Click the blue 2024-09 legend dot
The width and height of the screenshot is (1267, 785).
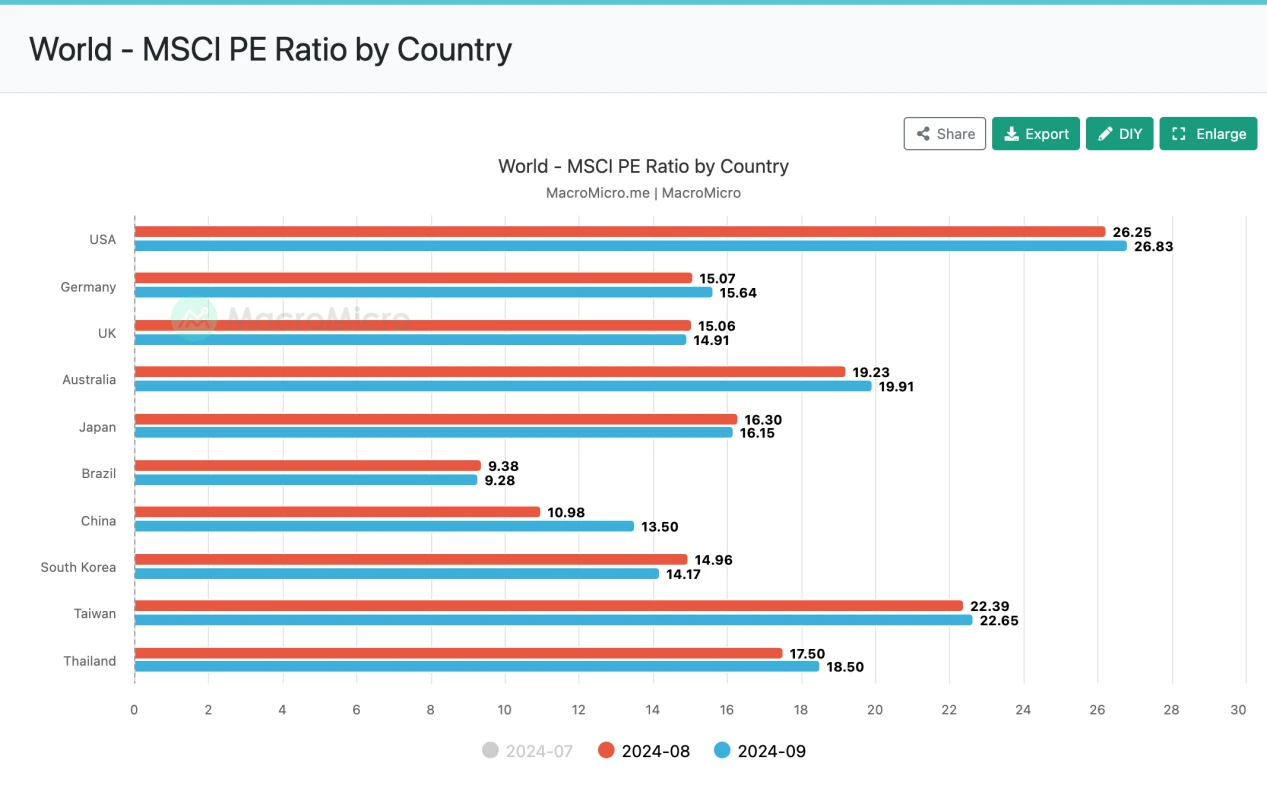tap(721, 751)
